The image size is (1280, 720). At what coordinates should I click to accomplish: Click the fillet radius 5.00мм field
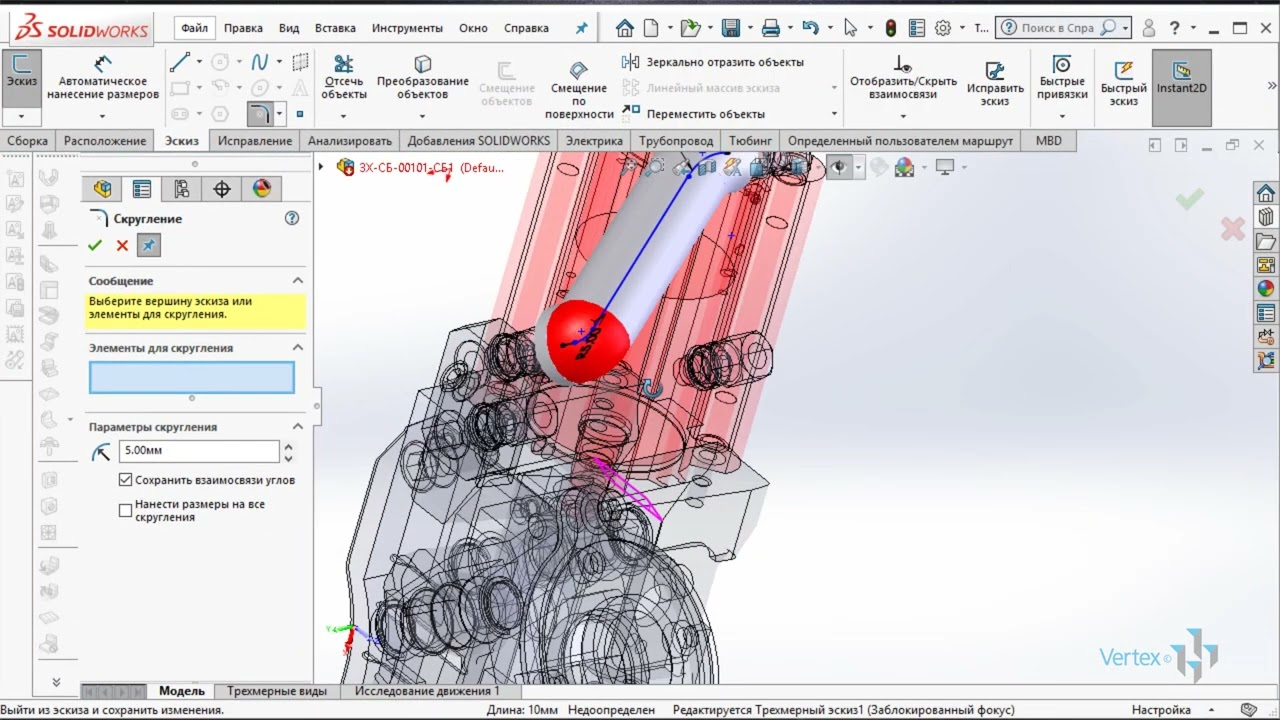point(199,451)
